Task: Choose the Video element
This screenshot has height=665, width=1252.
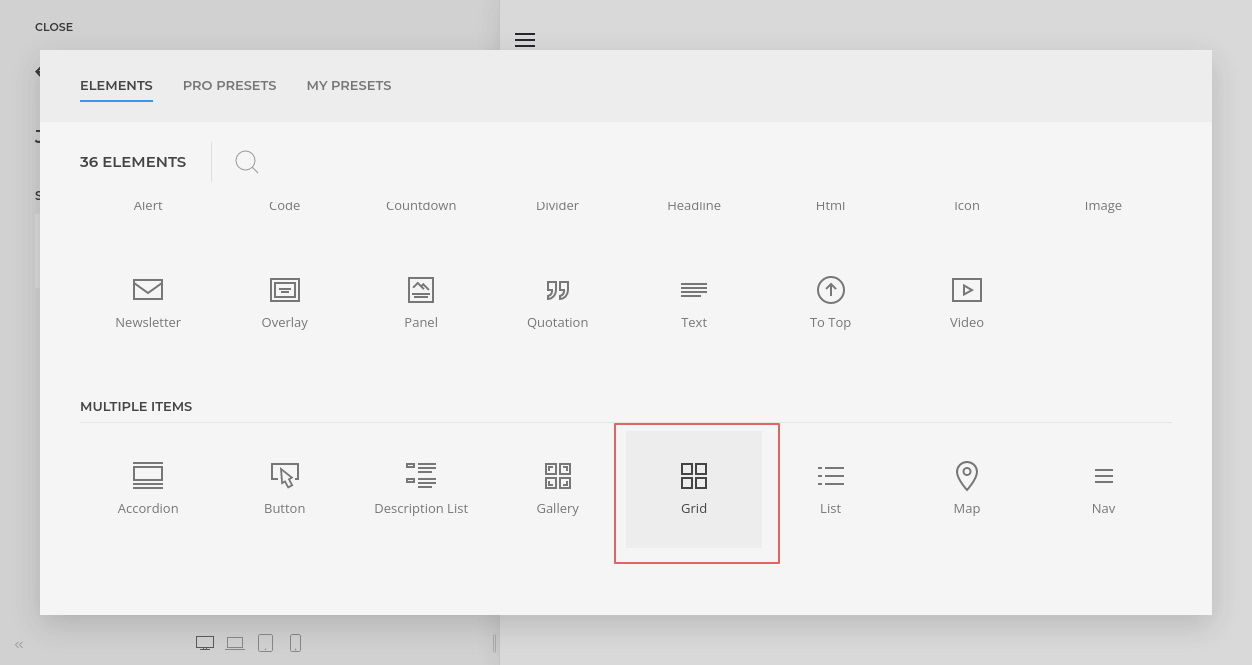Action: click(967, 304)
